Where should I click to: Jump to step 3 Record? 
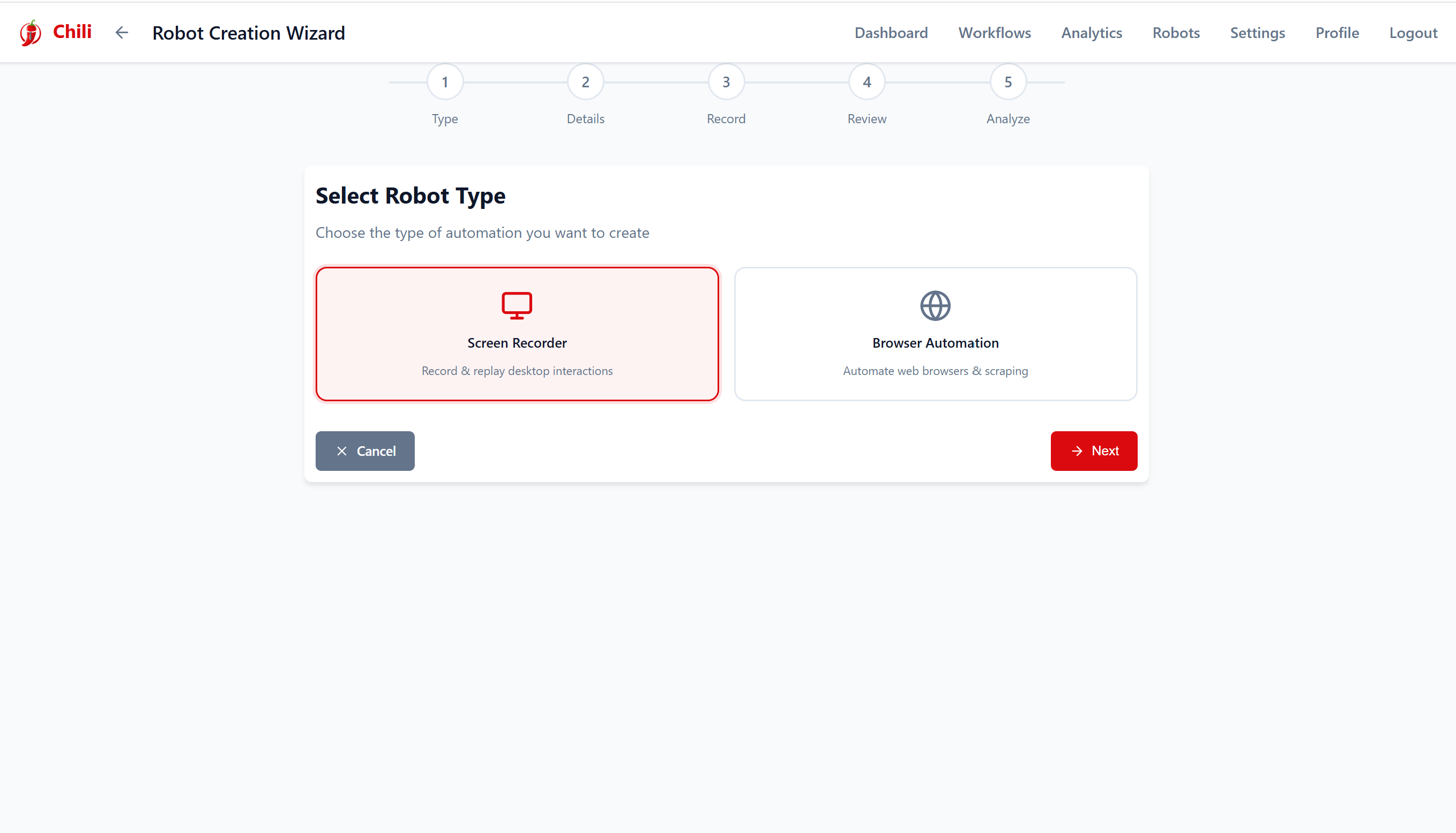click(x=726, y=81)
